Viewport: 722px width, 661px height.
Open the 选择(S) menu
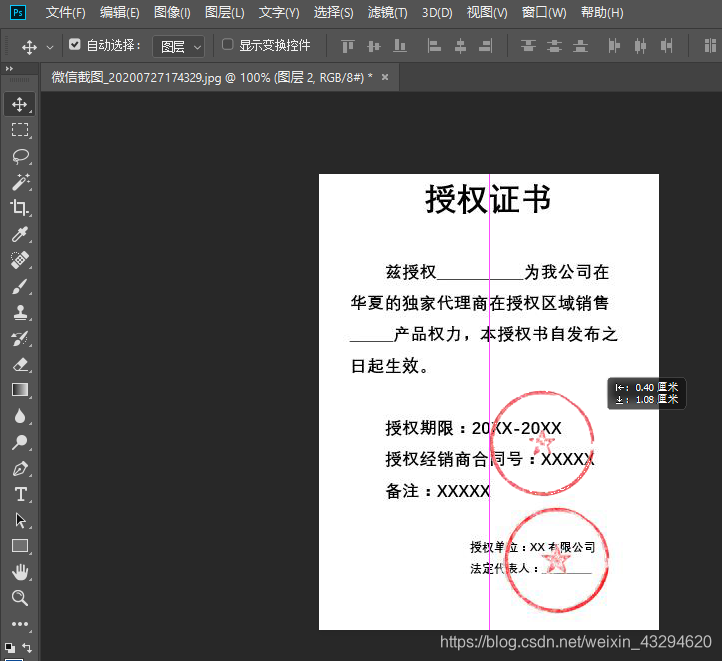[x=334, y=12]
